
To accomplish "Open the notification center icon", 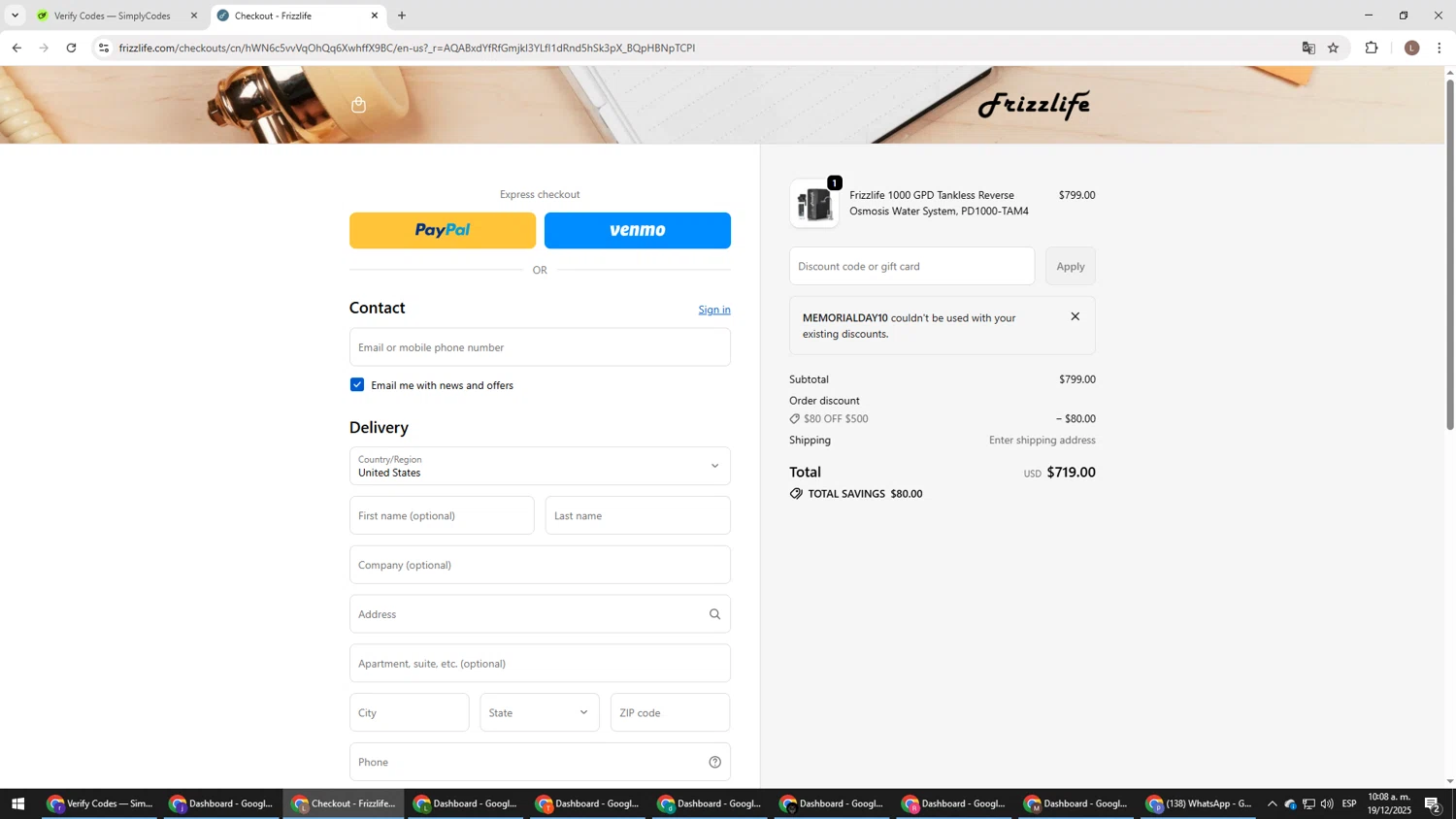I will [1433, 803].
